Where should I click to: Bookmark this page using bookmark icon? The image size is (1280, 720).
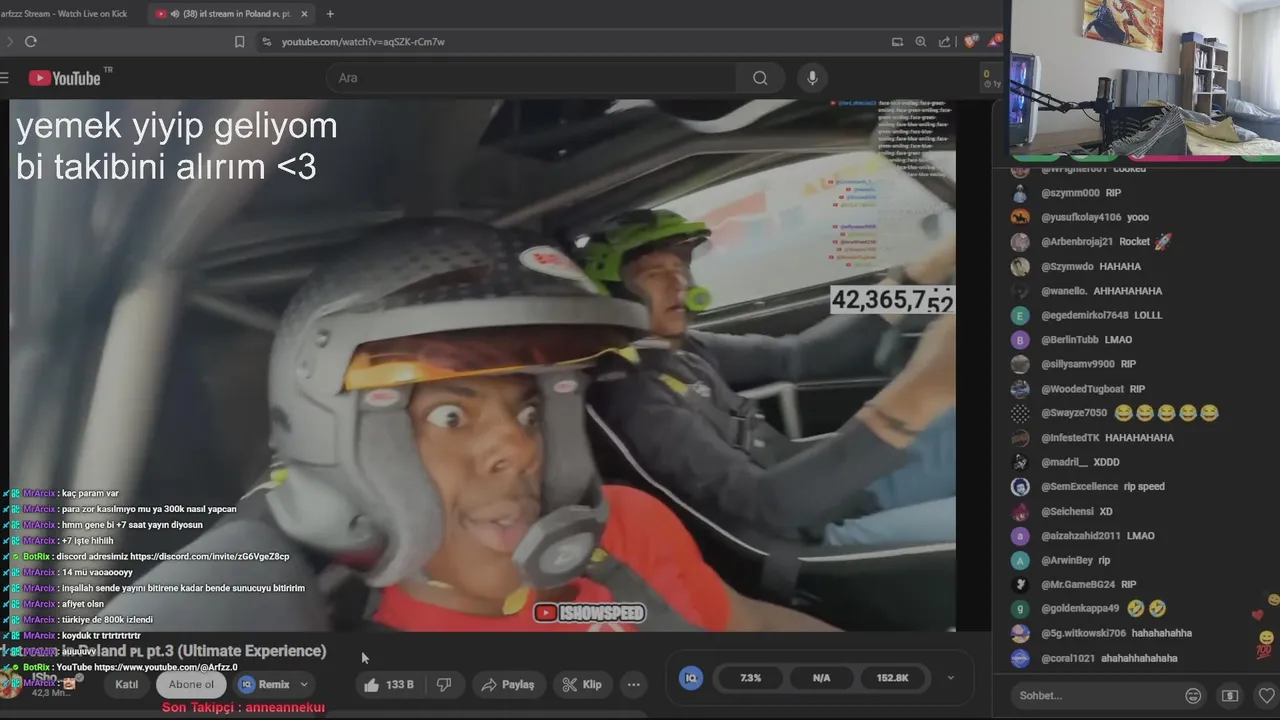[x=239, y=41]
